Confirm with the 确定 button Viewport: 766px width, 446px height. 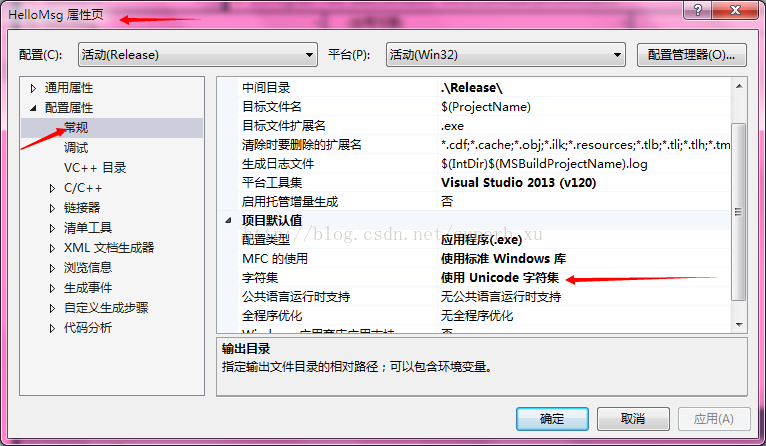pyautogui.click(x=552, y=419)
